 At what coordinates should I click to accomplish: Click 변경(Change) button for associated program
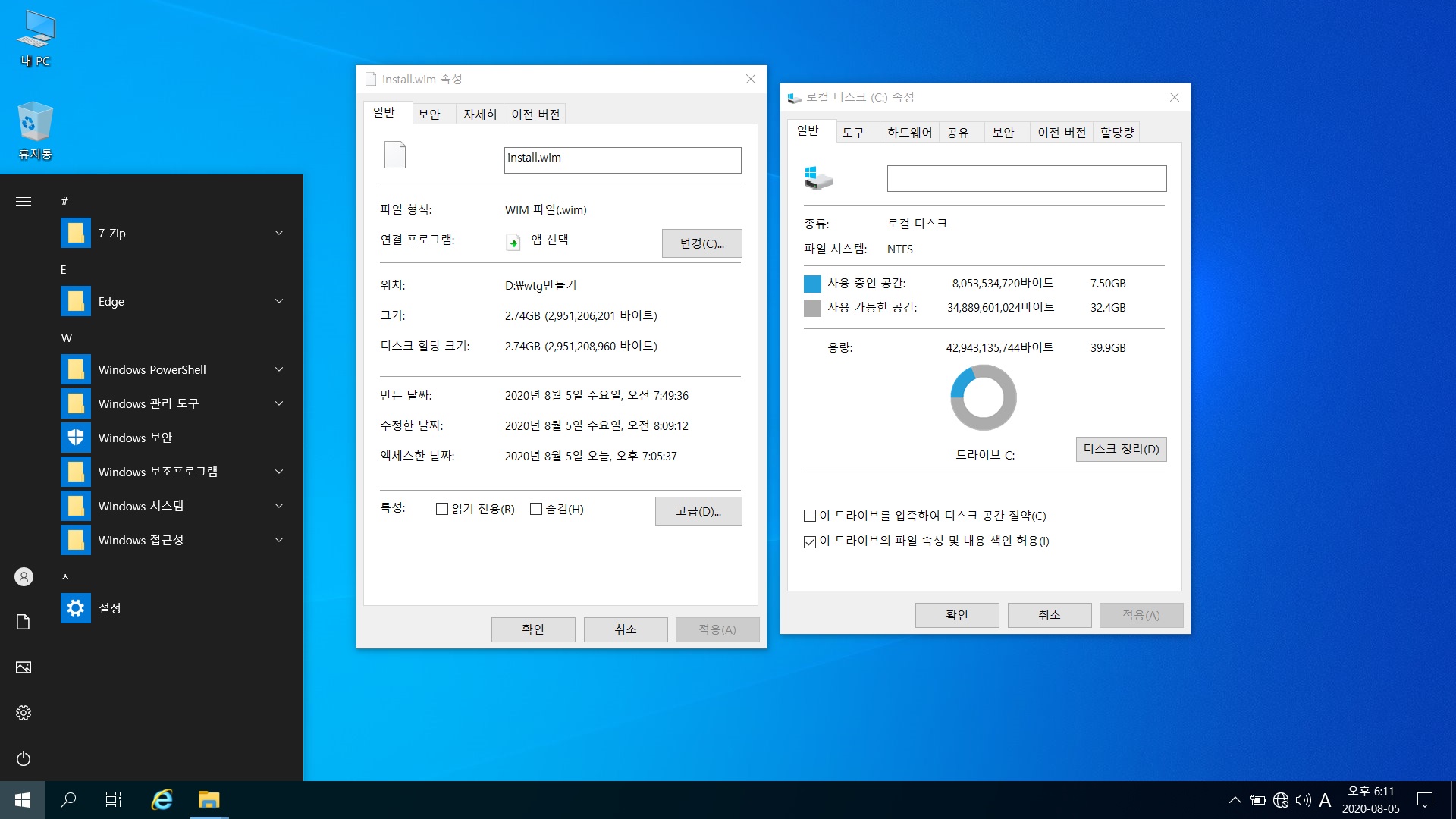pos(701,242)
